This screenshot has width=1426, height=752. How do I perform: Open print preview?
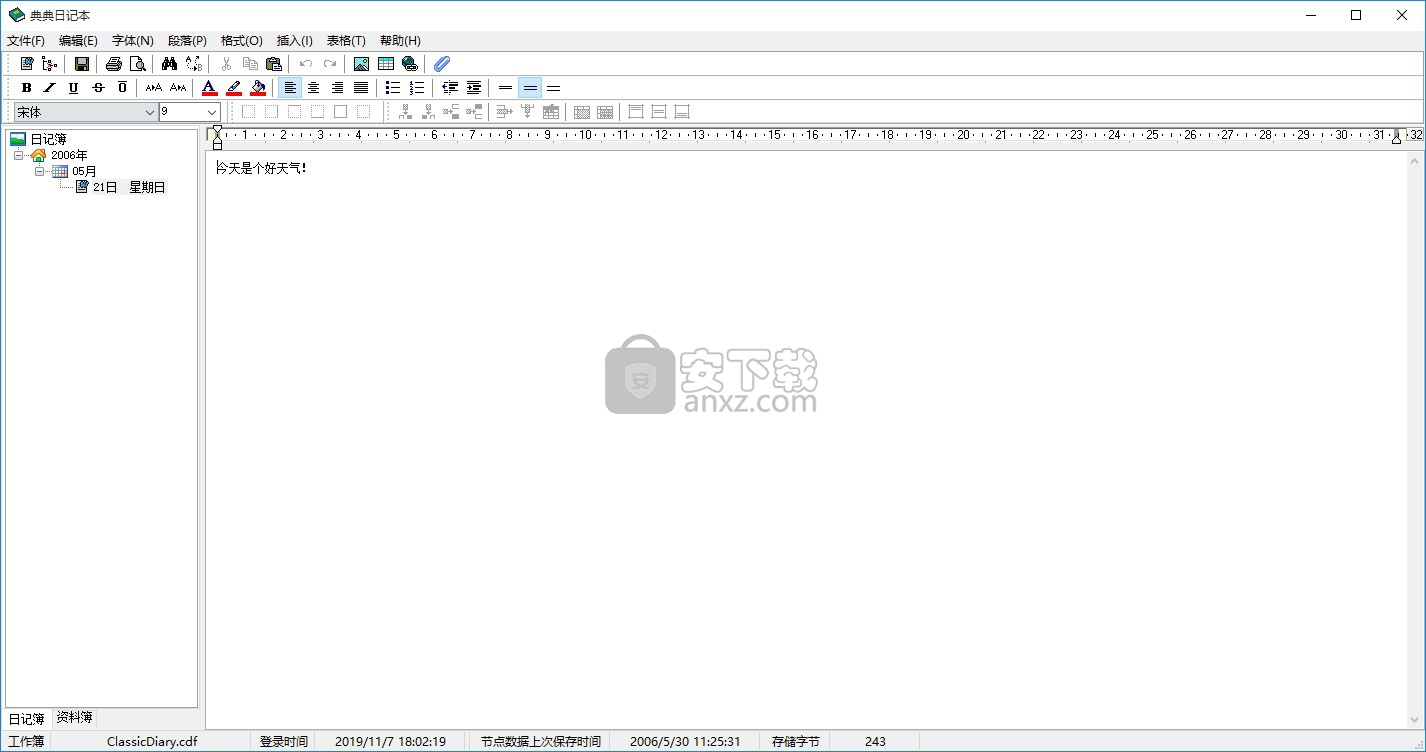[138, 64]
